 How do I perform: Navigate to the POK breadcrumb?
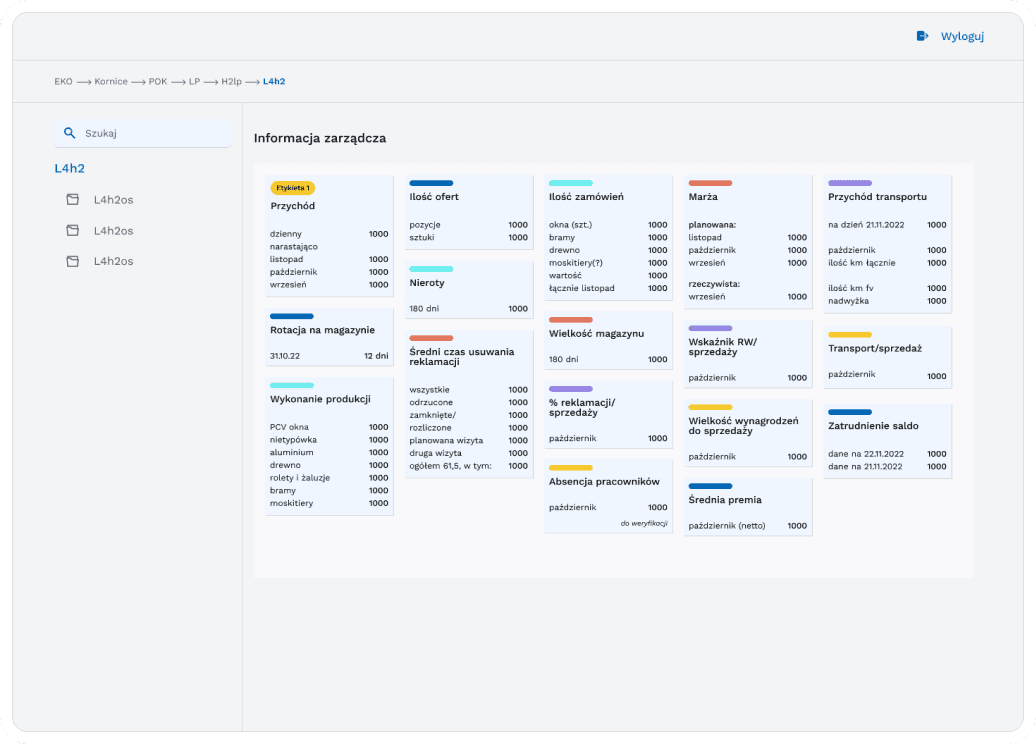(x=158, y=81)
